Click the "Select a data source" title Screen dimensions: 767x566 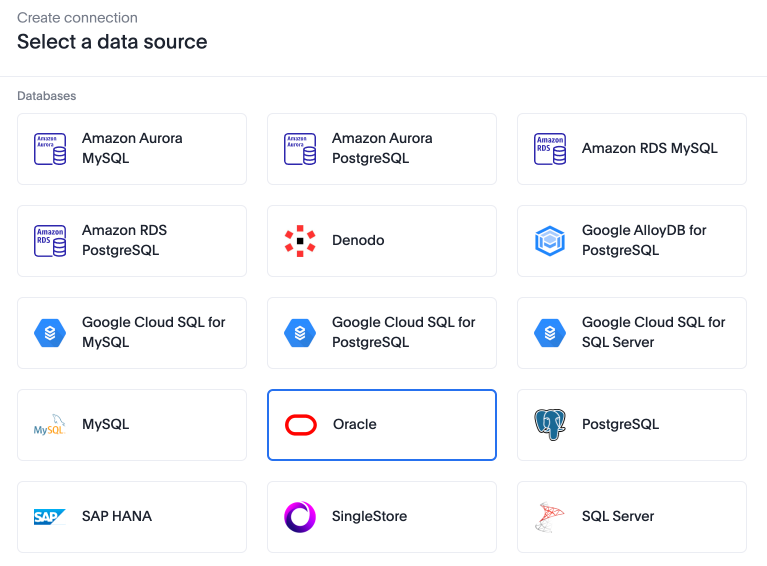112,42
